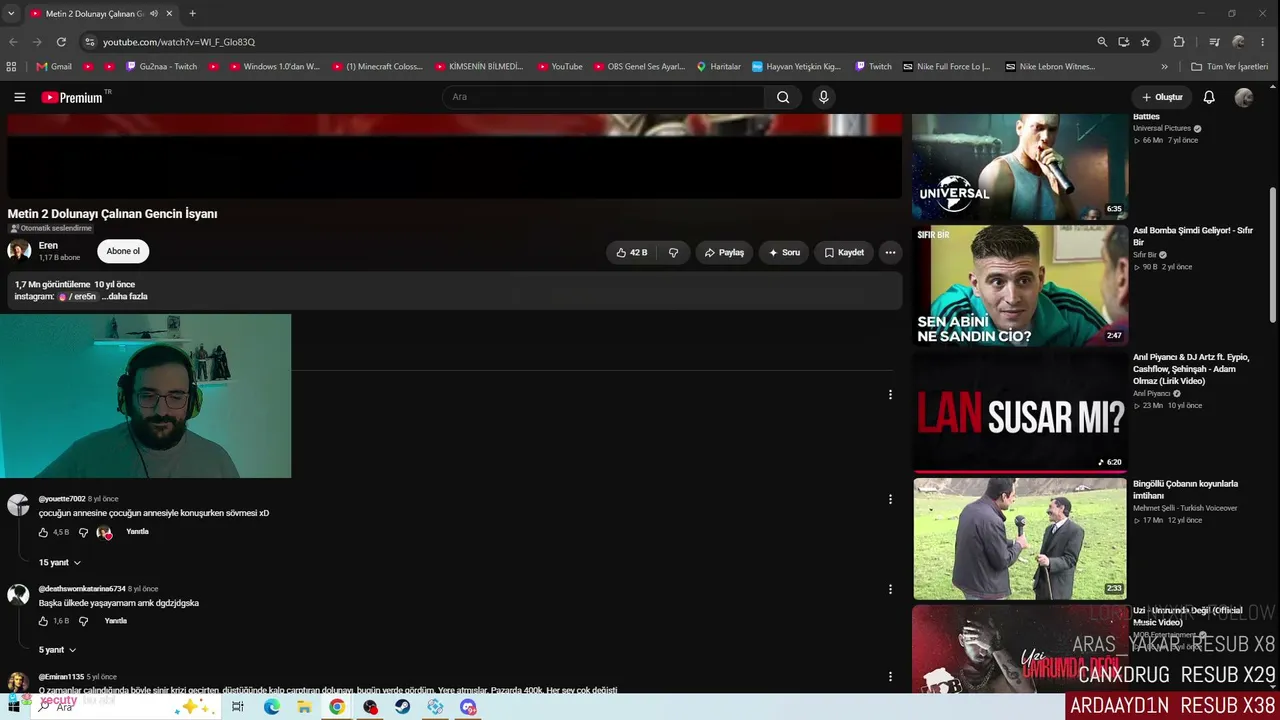The width and height of the screenshot is (1280, 720).
Task: Expand description with ...daha fazla
Action: (125, 297)
